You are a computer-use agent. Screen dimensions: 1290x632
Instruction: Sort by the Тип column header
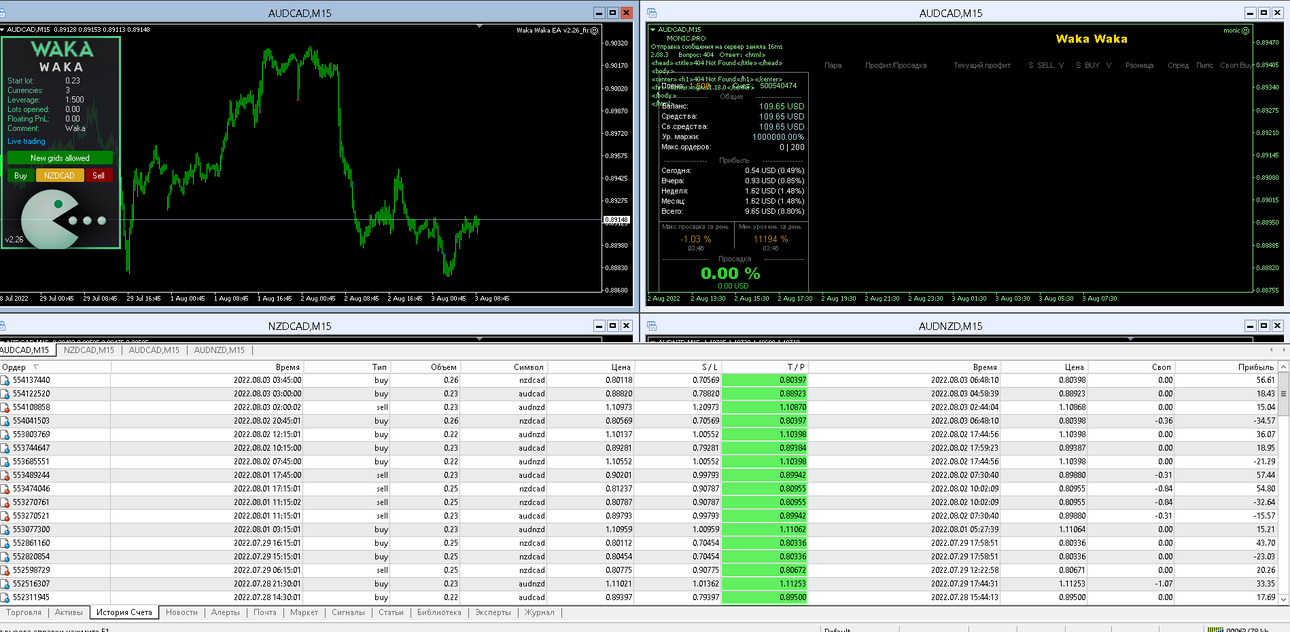click(349, 367)
